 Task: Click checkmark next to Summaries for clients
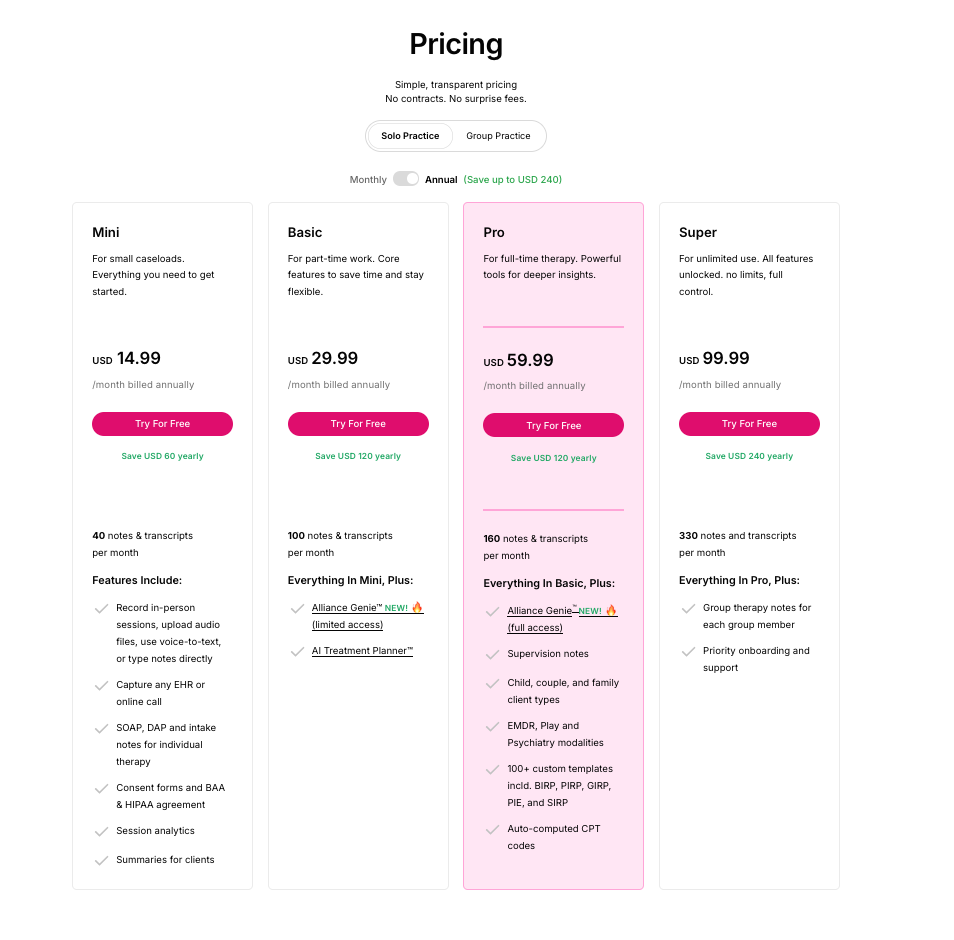pos(101,861)
